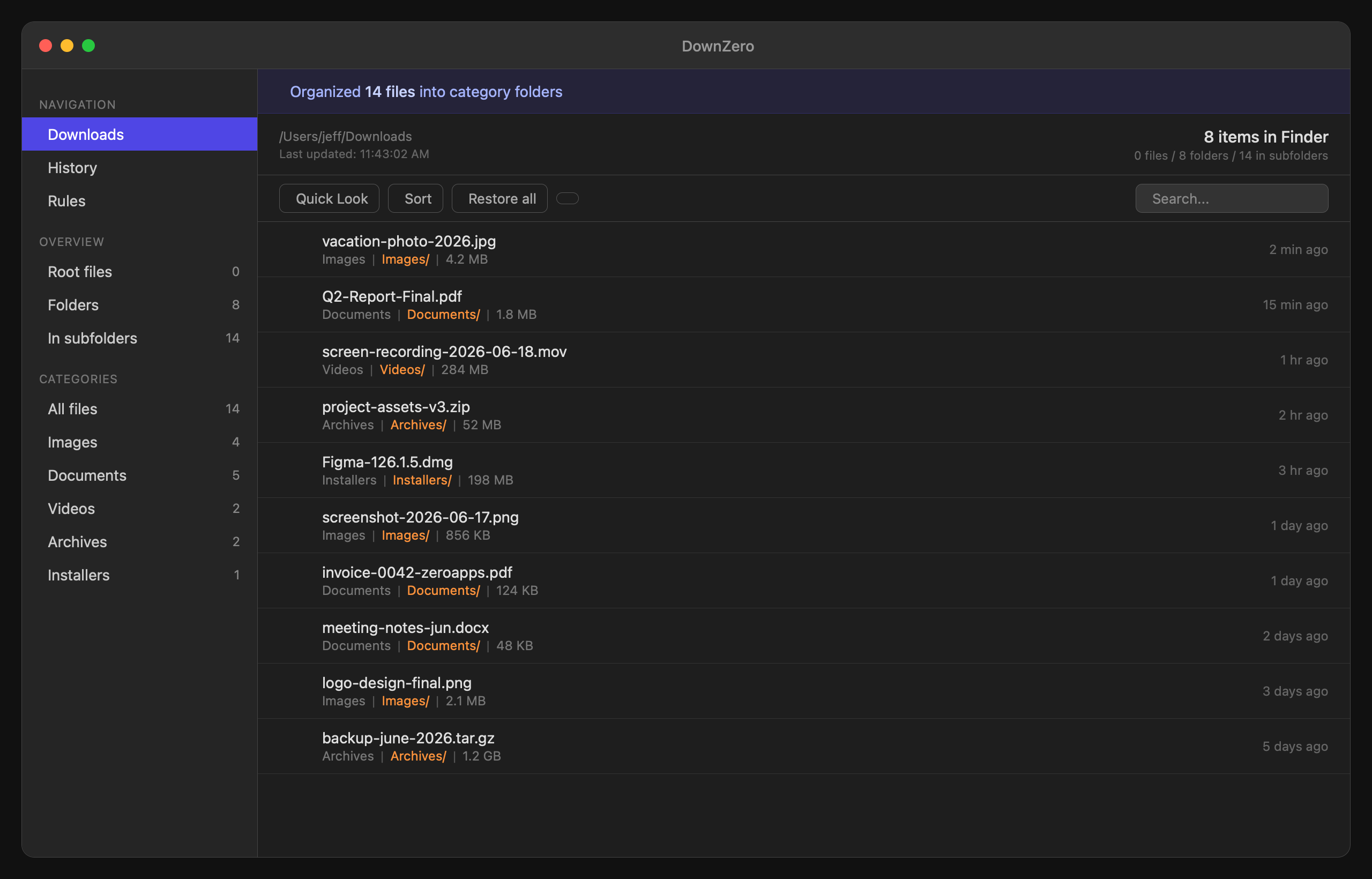Open the Images/ folder link under screenshot-2026-06-17.png
Screen dimensions: 1372x879
tap(405, 535)
